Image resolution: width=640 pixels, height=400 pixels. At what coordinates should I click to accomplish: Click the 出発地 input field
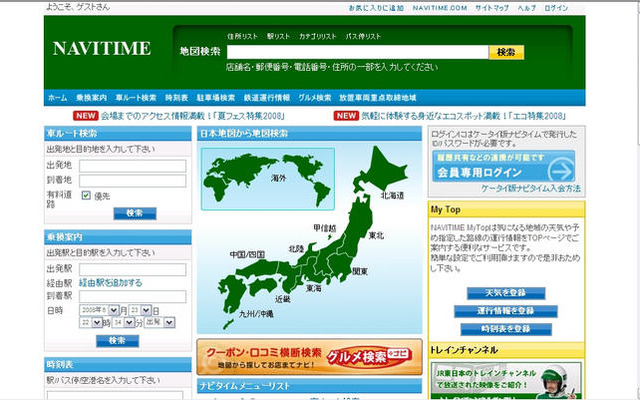coord(133,166)
